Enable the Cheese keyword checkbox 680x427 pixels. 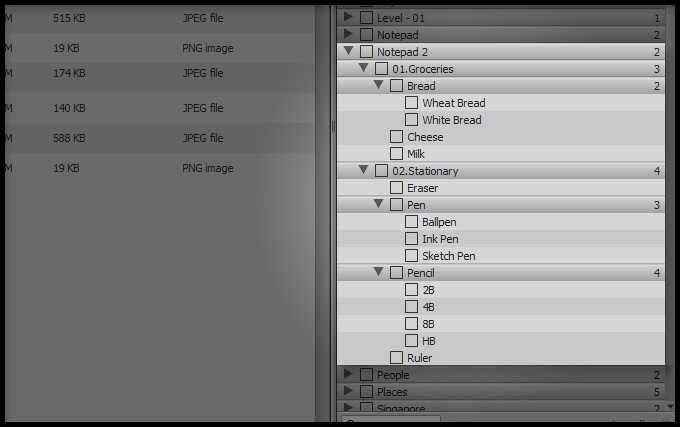(x=397, y=137)
